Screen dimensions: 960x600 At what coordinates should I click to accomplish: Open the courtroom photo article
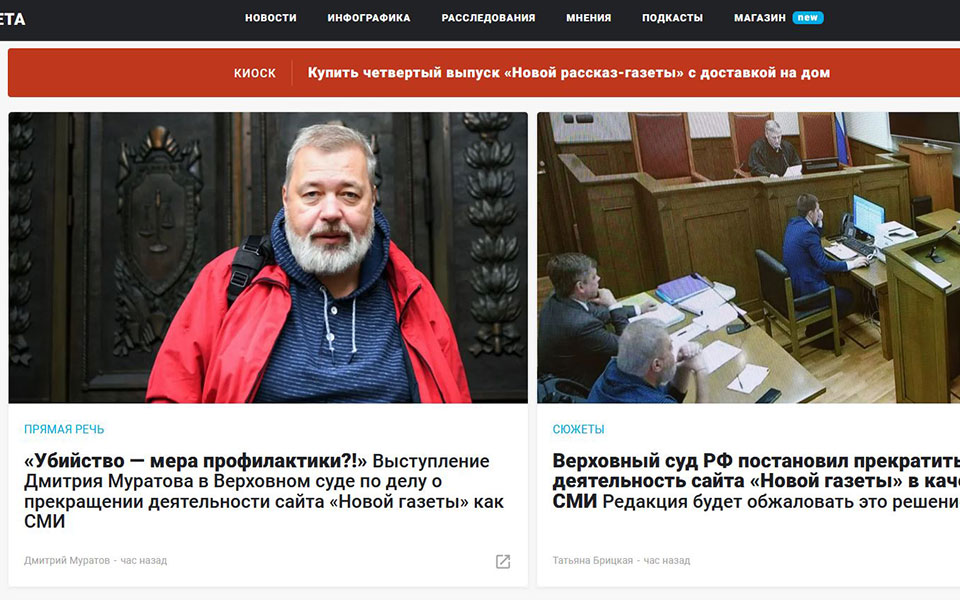[748, 257]
